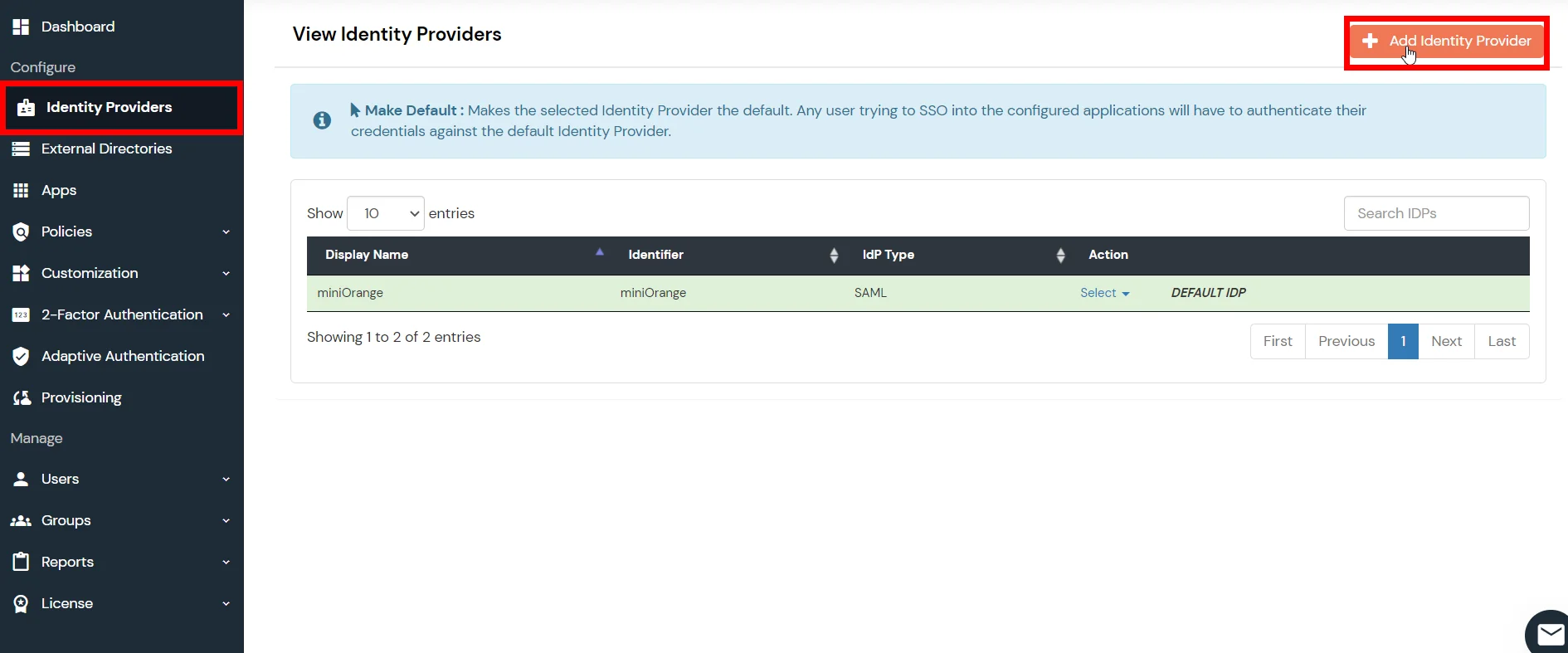
Task: Open Adaptive Authentication menu item
Action: (x=123, y=356)
